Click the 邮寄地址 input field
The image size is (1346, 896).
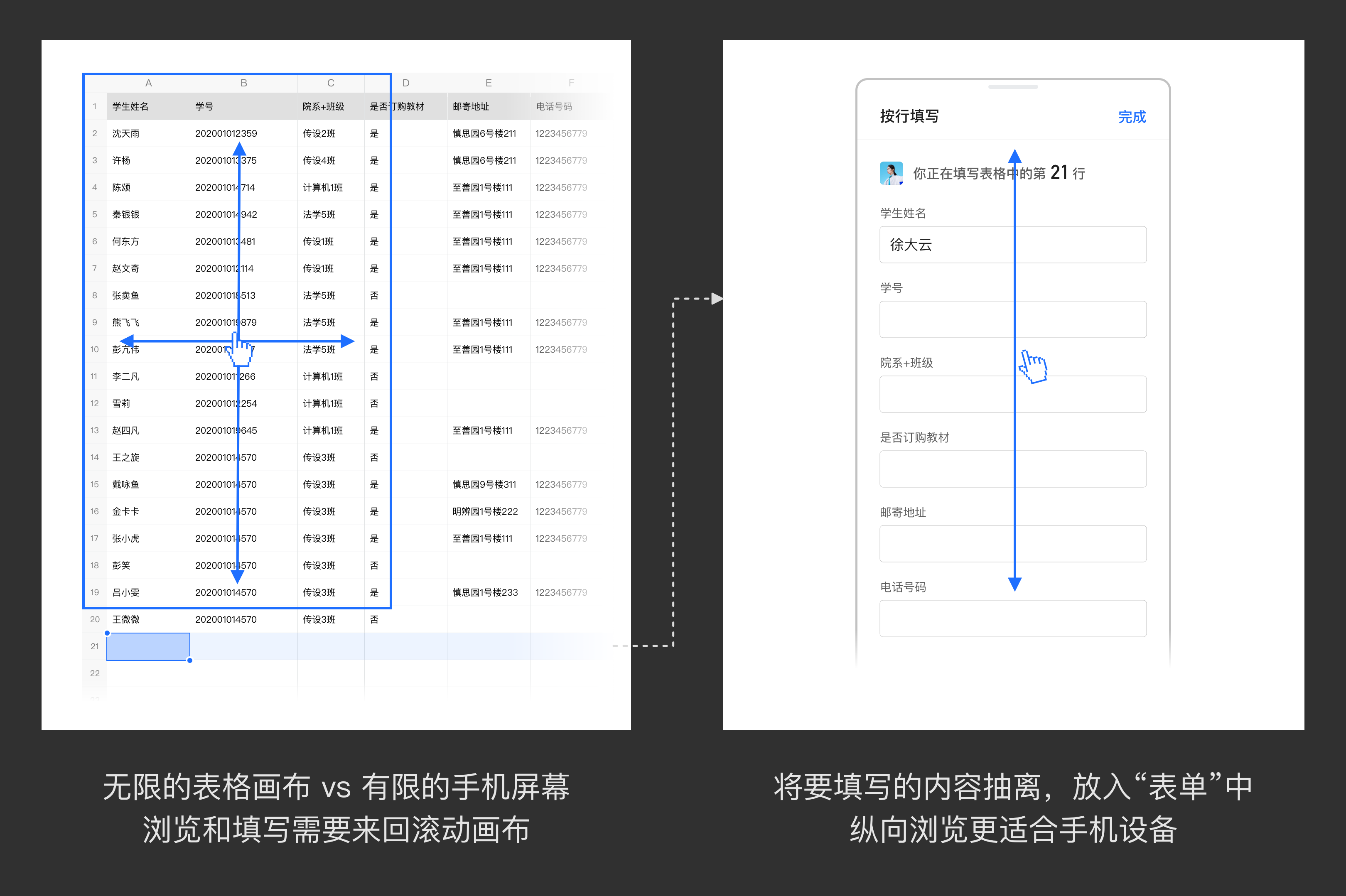tap(1012, 544)
